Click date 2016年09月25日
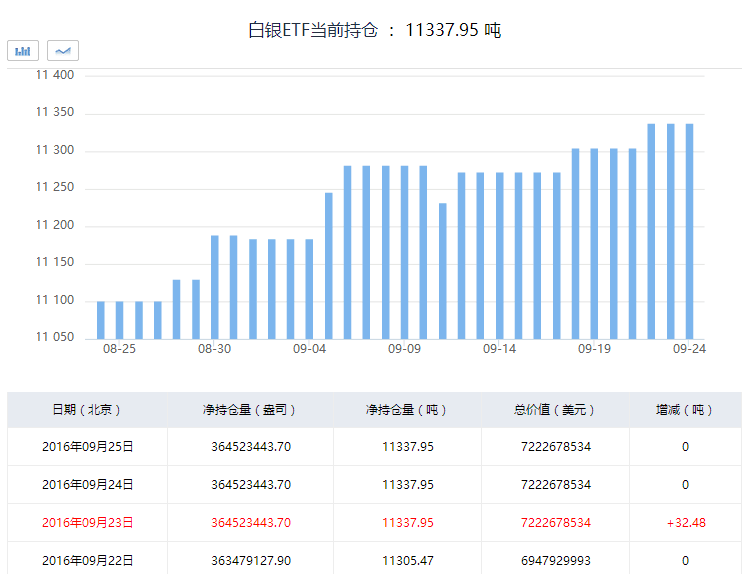Image resolution: width=743 pixels, height=574 pixels. pos(88,446)
